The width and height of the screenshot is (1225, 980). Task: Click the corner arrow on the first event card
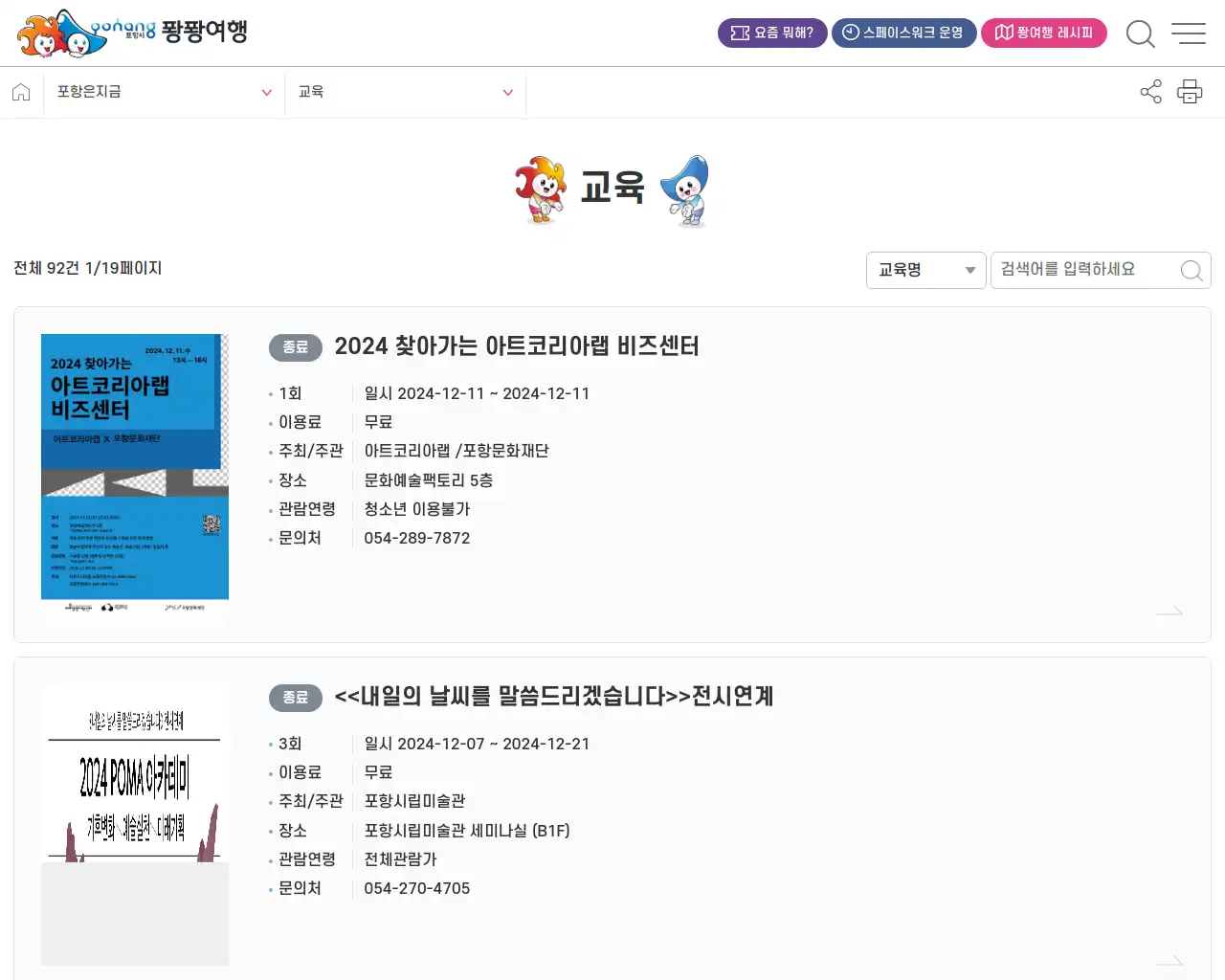point(1169,611)
